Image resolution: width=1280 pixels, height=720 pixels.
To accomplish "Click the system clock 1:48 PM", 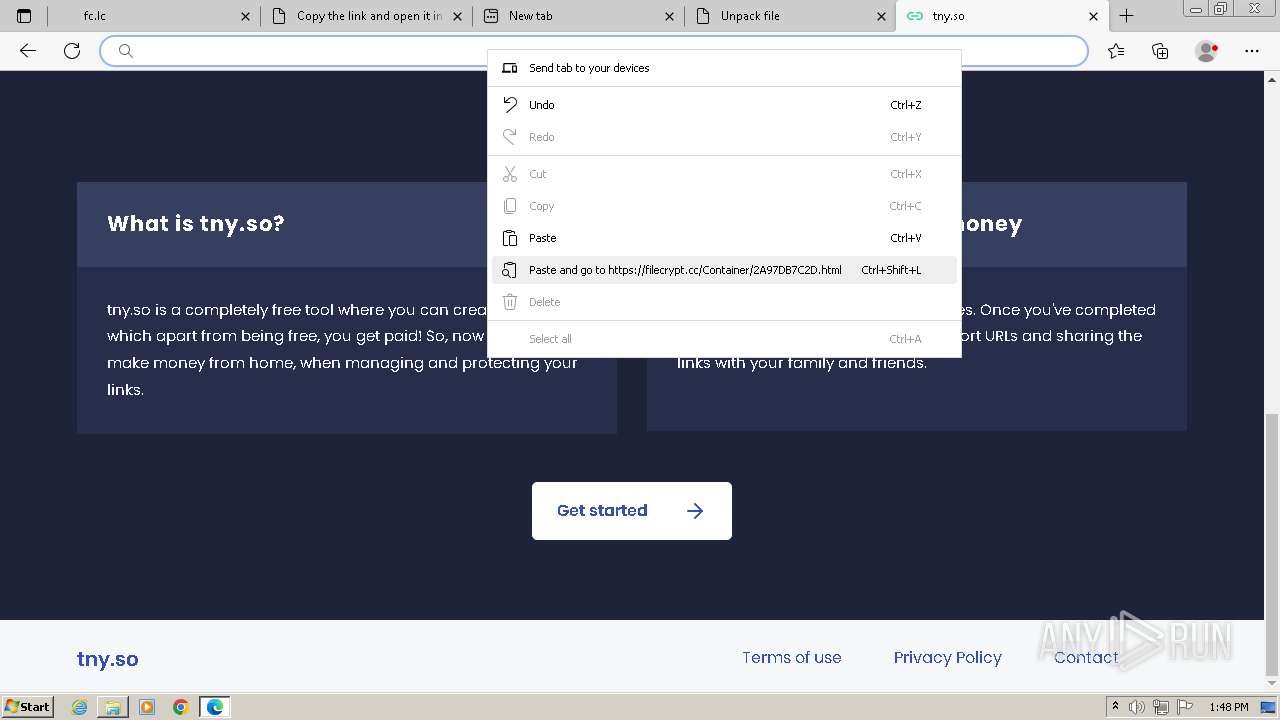I will [1228, 707].
